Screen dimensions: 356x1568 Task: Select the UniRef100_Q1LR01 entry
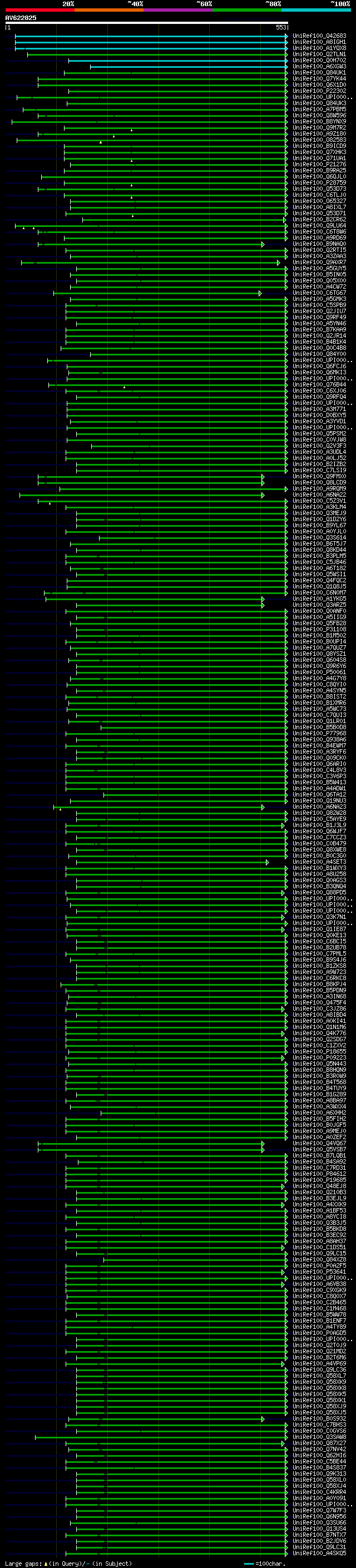pyautogui.click(x=319, y=721)
